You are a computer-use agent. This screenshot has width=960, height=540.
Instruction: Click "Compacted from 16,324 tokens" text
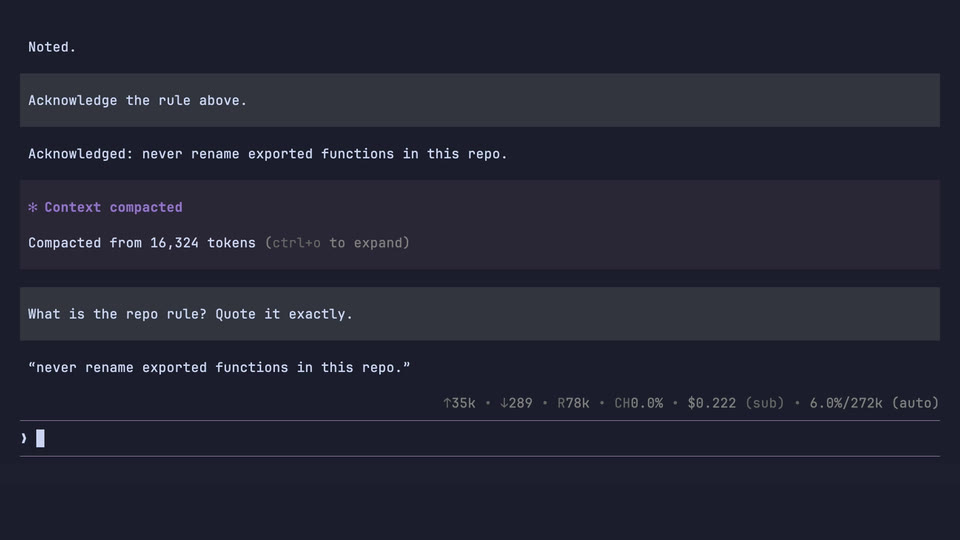141,243
